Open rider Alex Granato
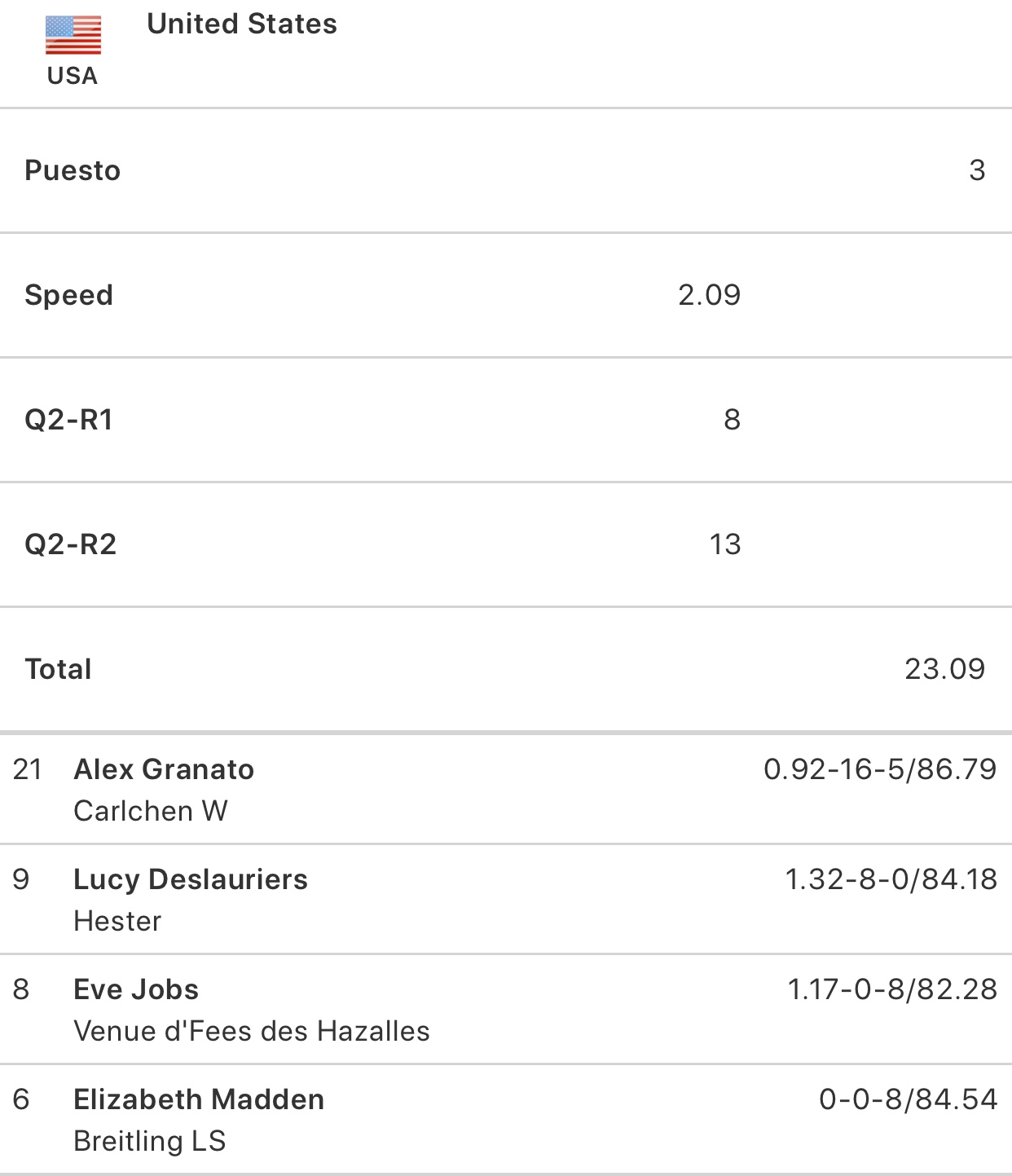 (x=164, y=769)
